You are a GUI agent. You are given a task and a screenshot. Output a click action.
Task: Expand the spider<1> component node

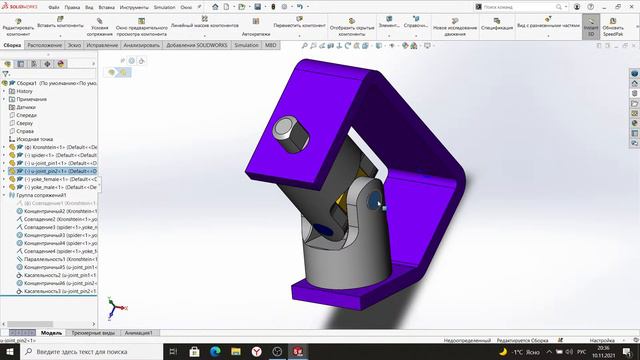pyautogui.click(x=4, y=155)
